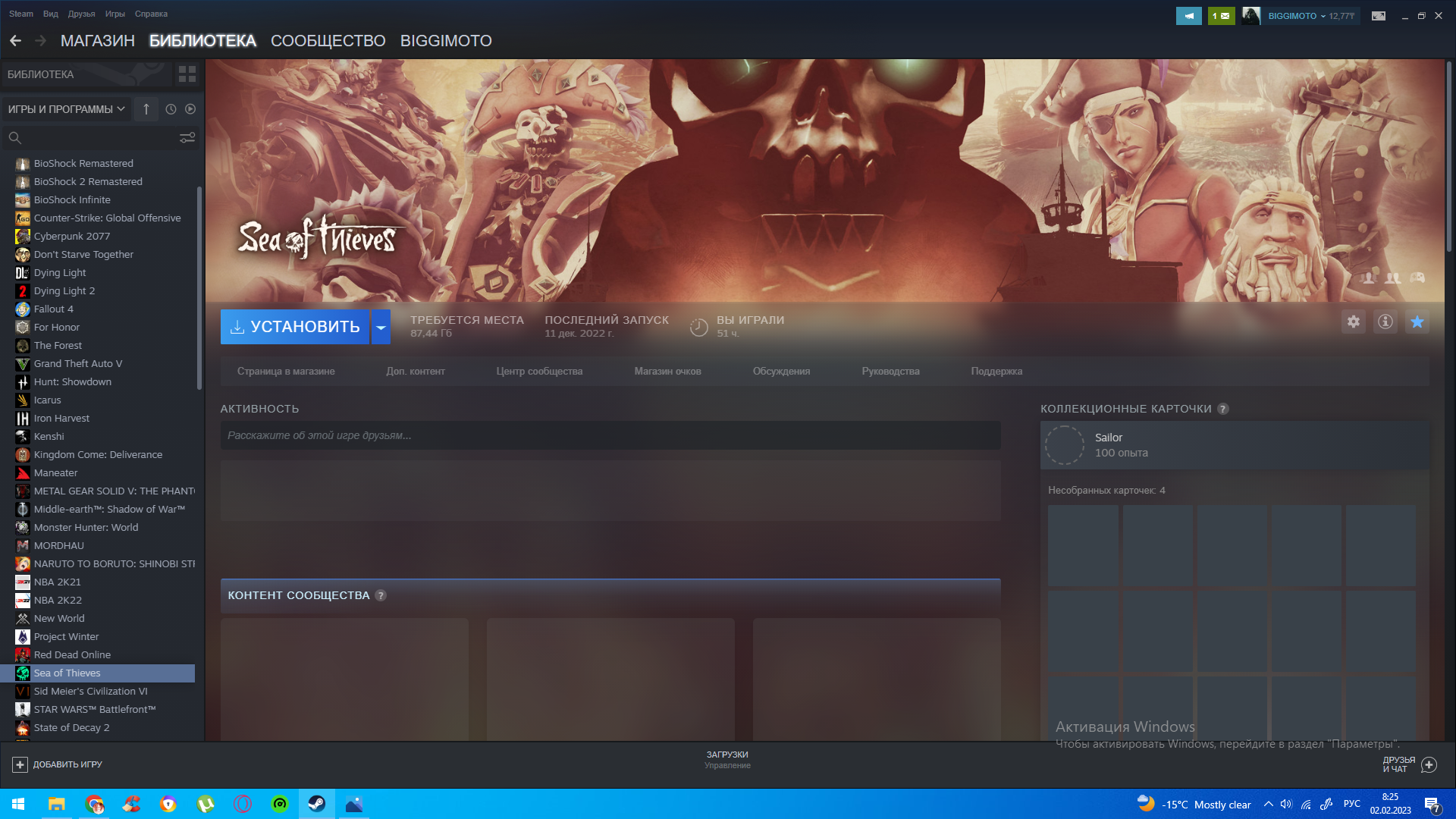The height and width of the screenshot is (819, 1456).
Task: Open the Доп. контент link
Action: pyautogui.click(x=416, y=372)
